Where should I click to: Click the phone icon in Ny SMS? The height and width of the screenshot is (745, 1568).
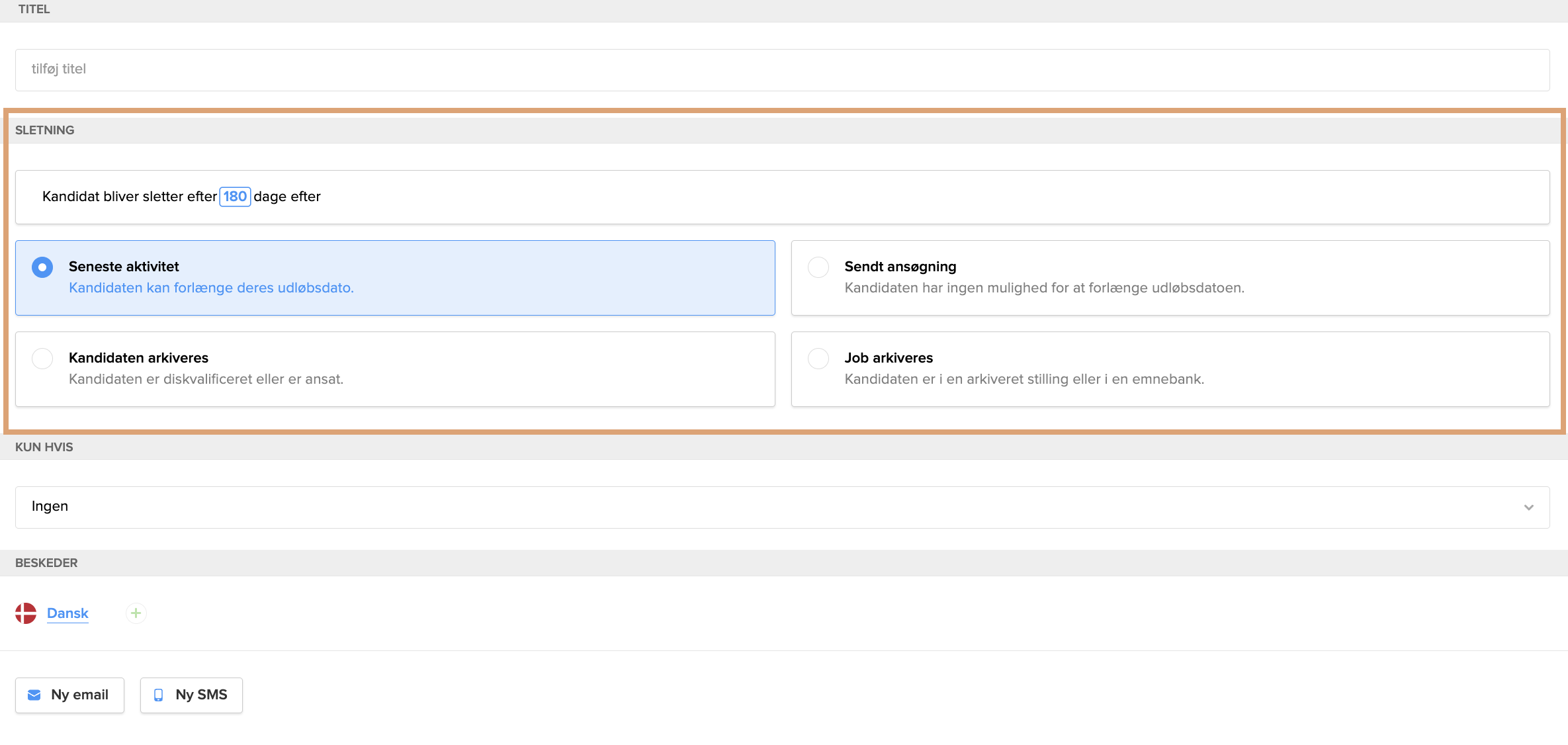tap(158, 695)
